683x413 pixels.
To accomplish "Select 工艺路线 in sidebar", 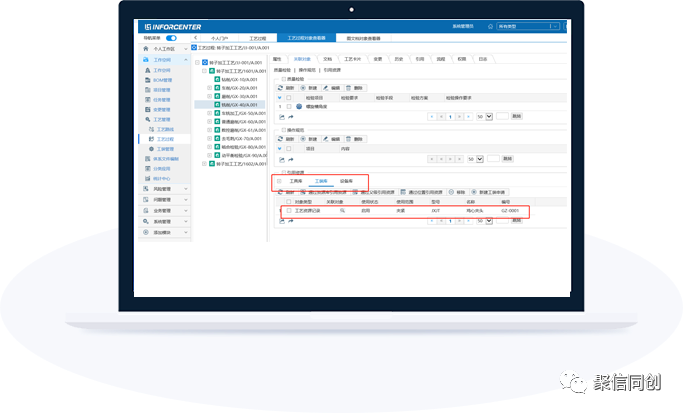I will [x=165, y=129].
